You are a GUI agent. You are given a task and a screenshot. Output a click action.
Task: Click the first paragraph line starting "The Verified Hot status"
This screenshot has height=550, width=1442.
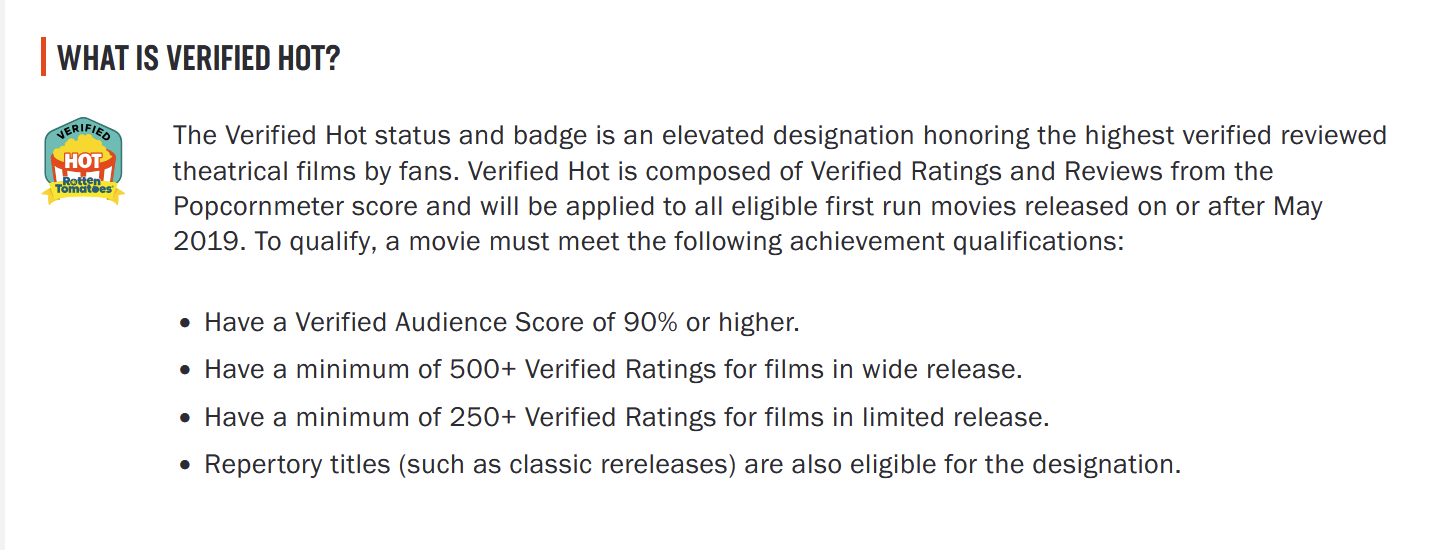coord(780,135)
